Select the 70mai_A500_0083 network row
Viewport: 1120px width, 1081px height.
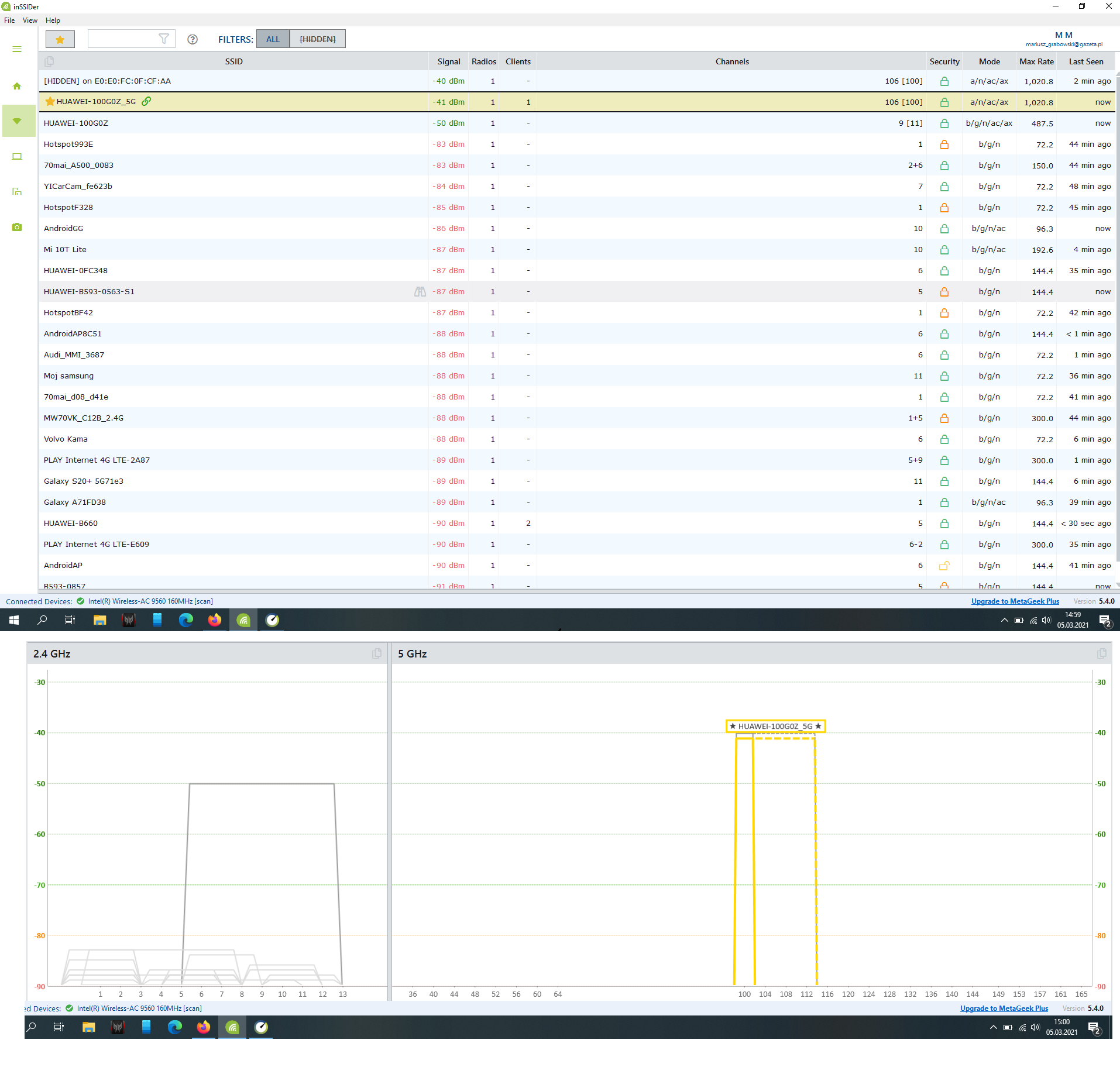tap(577, 166)
